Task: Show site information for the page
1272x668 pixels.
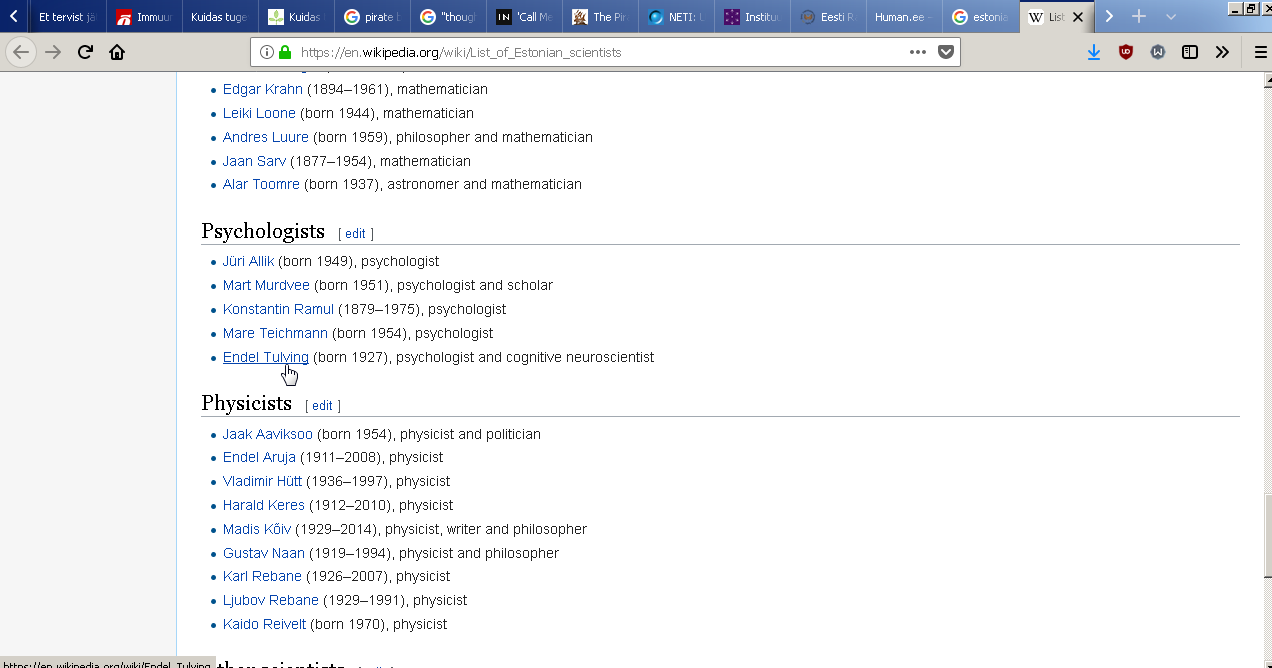Action: coord(267,52)
